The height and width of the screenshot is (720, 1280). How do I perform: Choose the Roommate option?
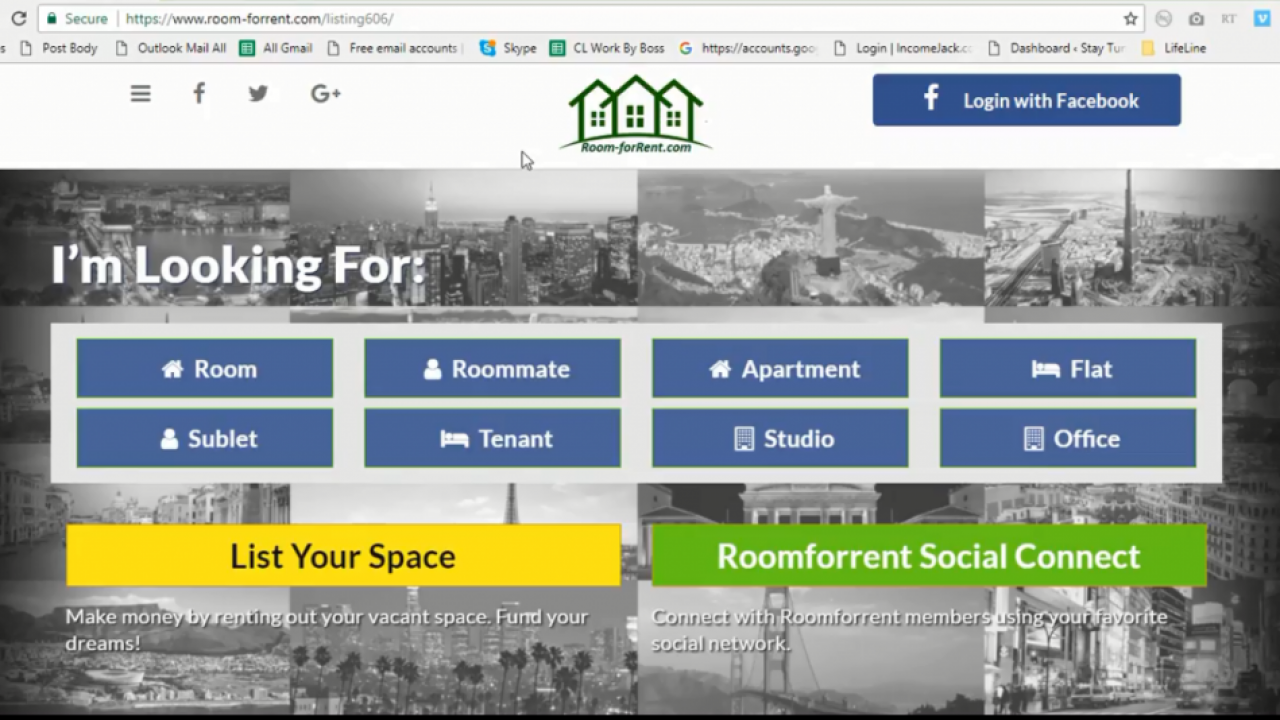[x=492, y=369]
